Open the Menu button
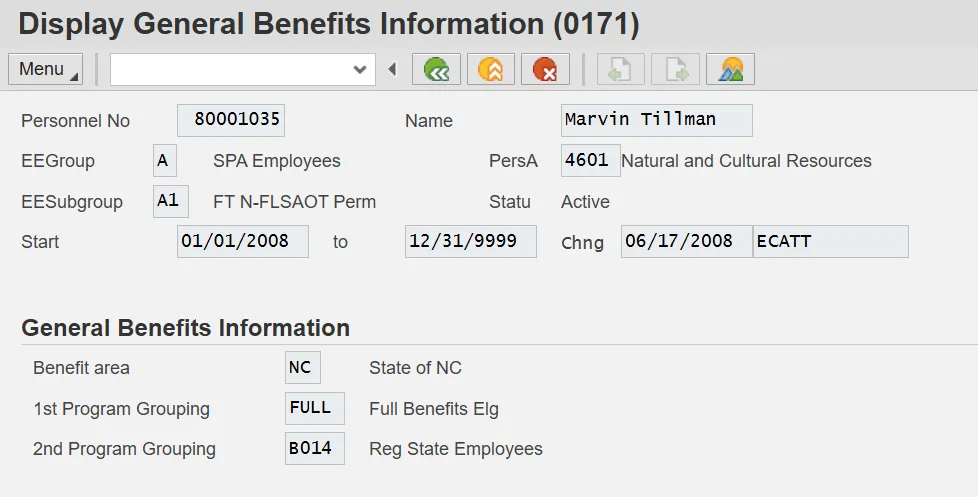 click(45, 69)
